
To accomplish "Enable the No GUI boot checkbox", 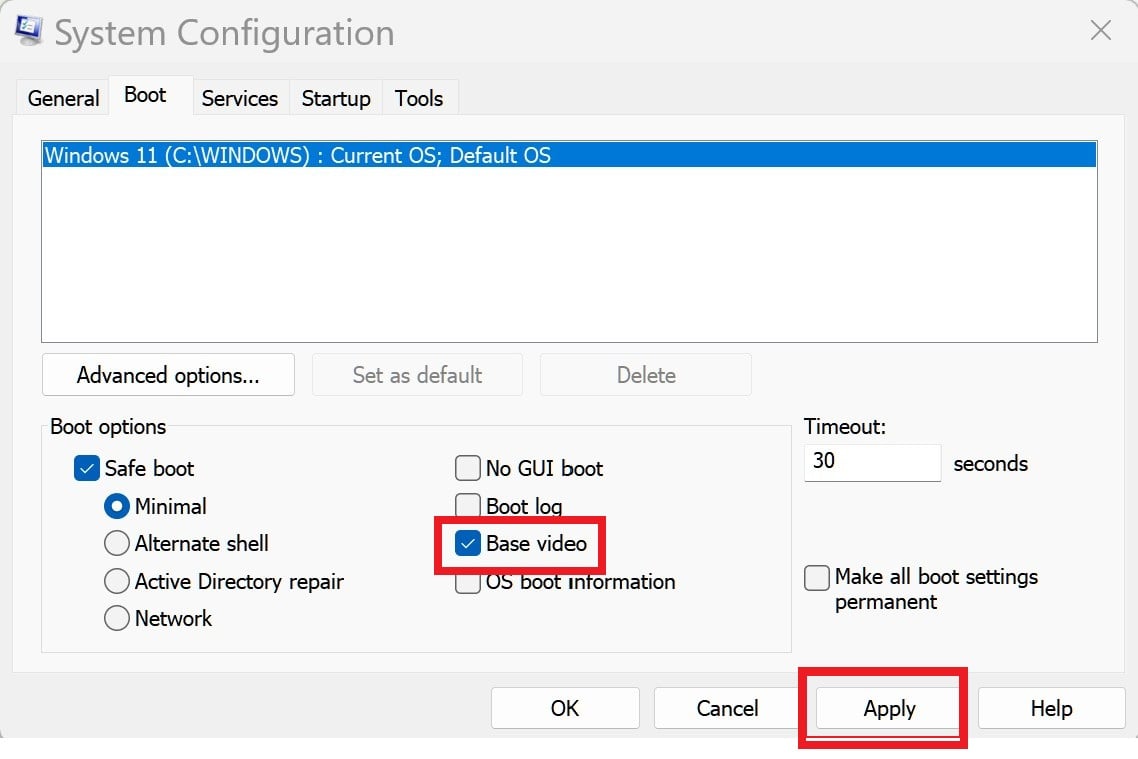I will coord(467,468).
